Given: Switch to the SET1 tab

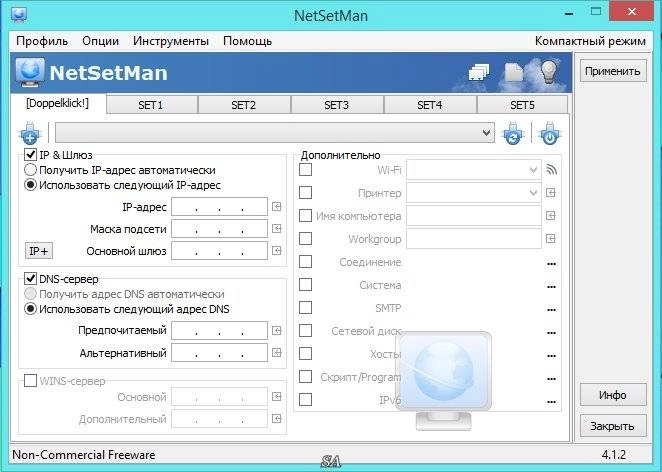Looking at the screenshot, I should 151,105.
